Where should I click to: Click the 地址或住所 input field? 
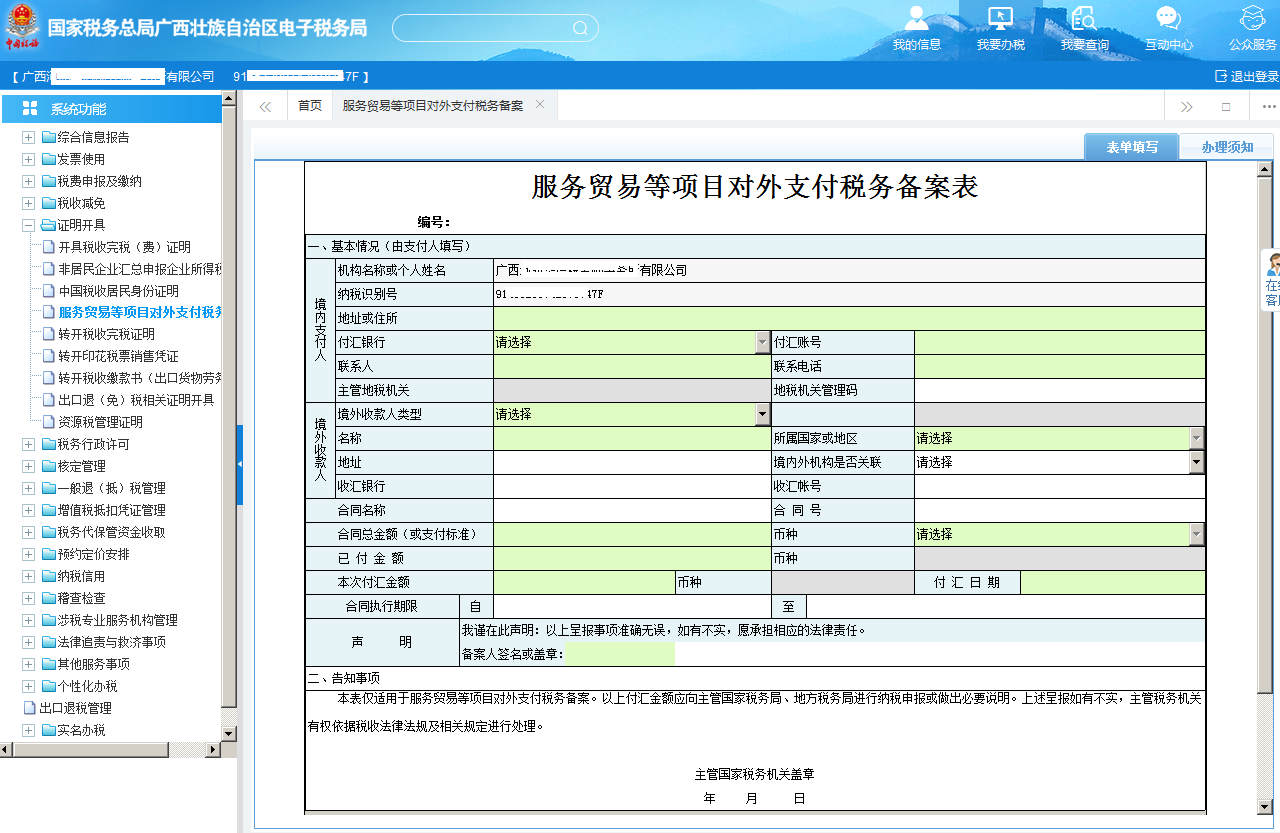click(x=849, y=318)
